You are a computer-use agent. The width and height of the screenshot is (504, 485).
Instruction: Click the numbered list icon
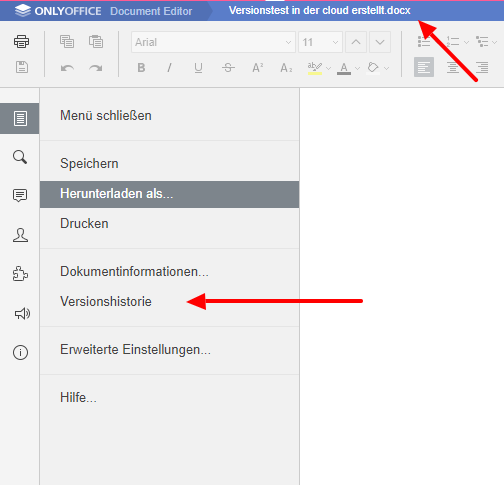(x=453, y=42)
